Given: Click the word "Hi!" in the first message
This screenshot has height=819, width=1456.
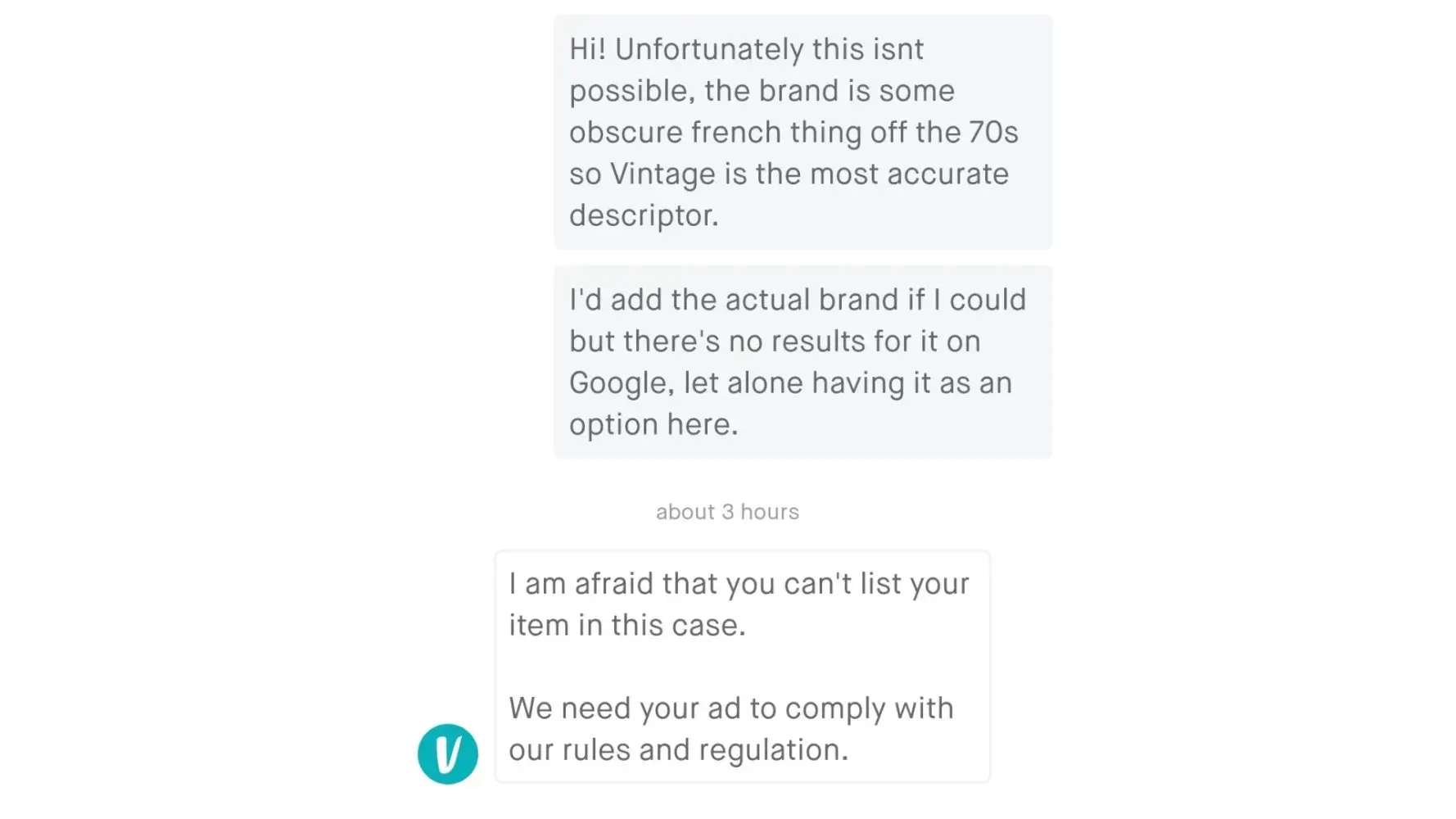Looking at the screenshot, I should (x=587, y=49).
